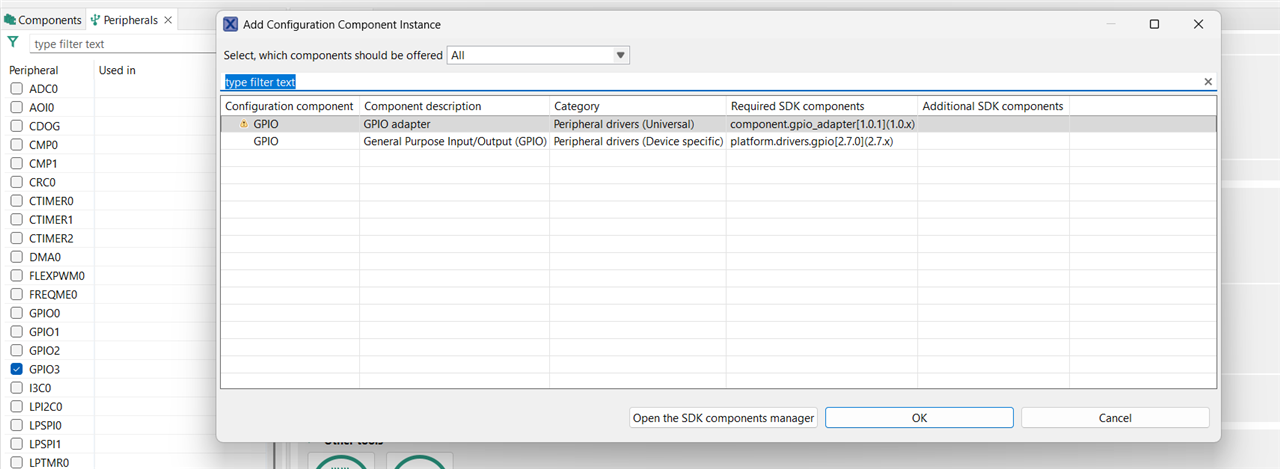This screenshot has width=1280, height=469.
Task: Check the AOI0 peripheral checkbox
Action: point(16,107)
